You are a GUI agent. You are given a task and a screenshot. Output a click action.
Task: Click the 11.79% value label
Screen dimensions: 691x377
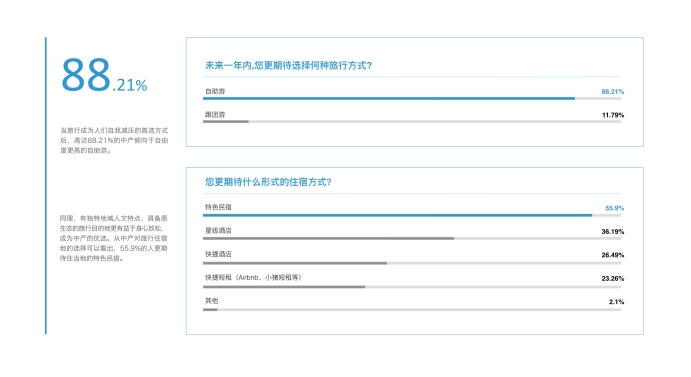(x=613, y=115)
